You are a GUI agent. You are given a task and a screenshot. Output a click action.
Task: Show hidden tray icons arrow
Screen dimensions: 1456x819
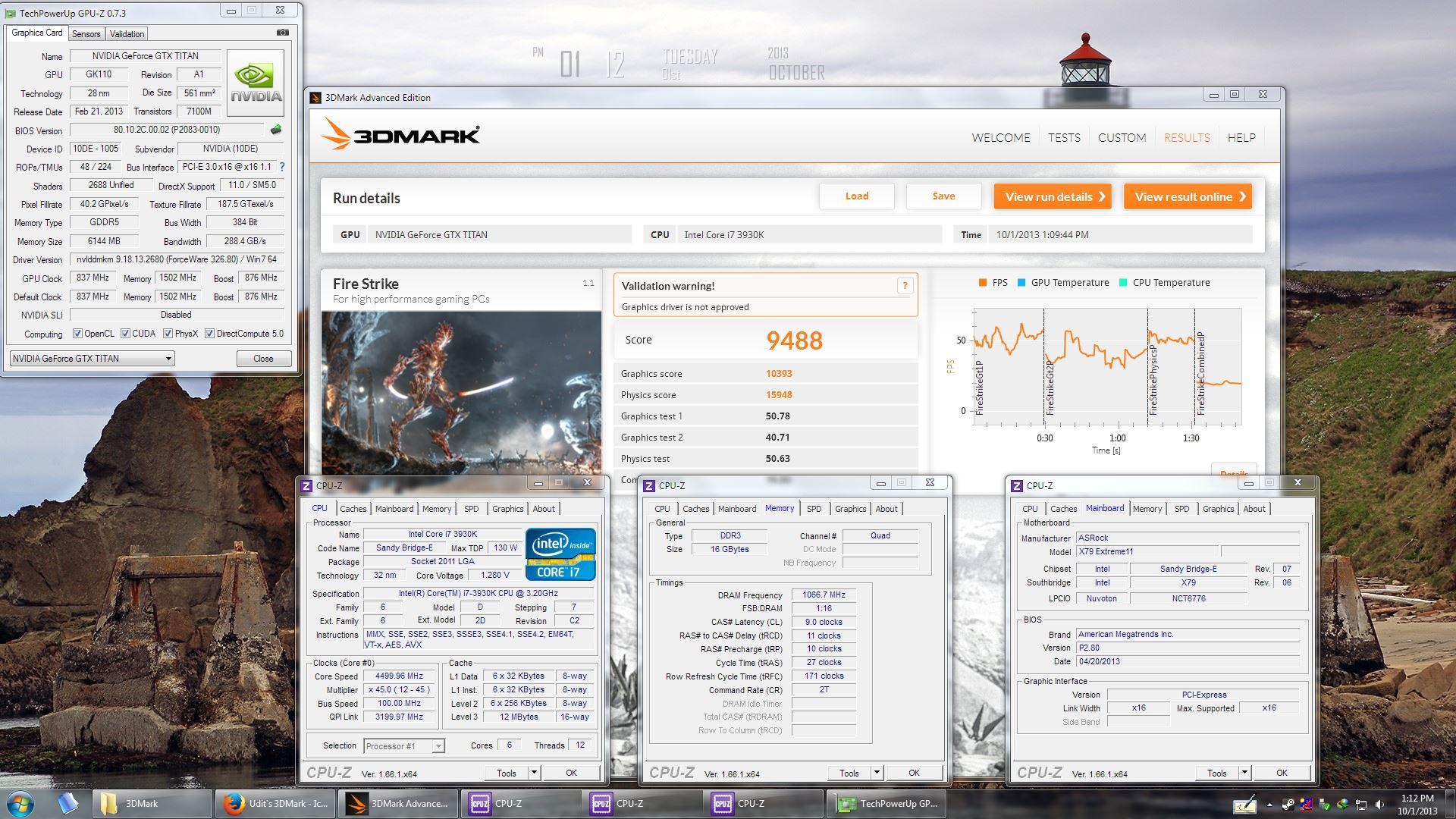coord(1269,805)
